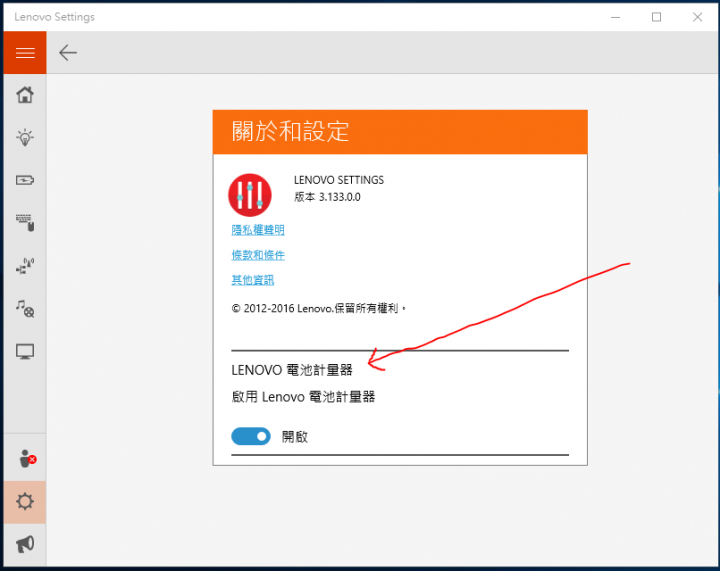Click the LENOVO 電池計量器 section heading
The image size is (720, 571).
click(292, 370)
